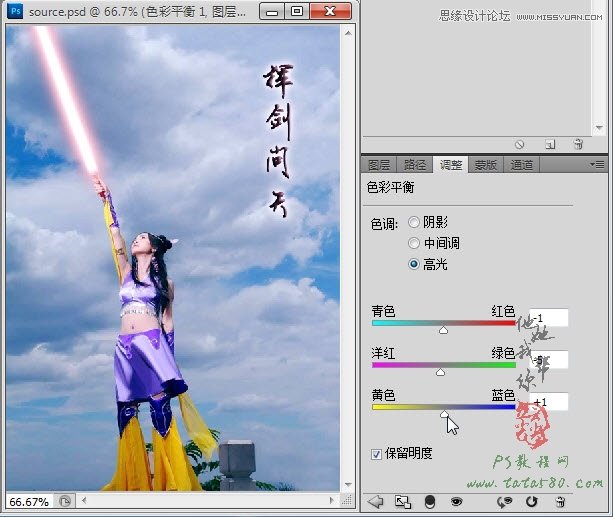
Task: Click the document horizontal scroll right arrow
Action: 332,500
